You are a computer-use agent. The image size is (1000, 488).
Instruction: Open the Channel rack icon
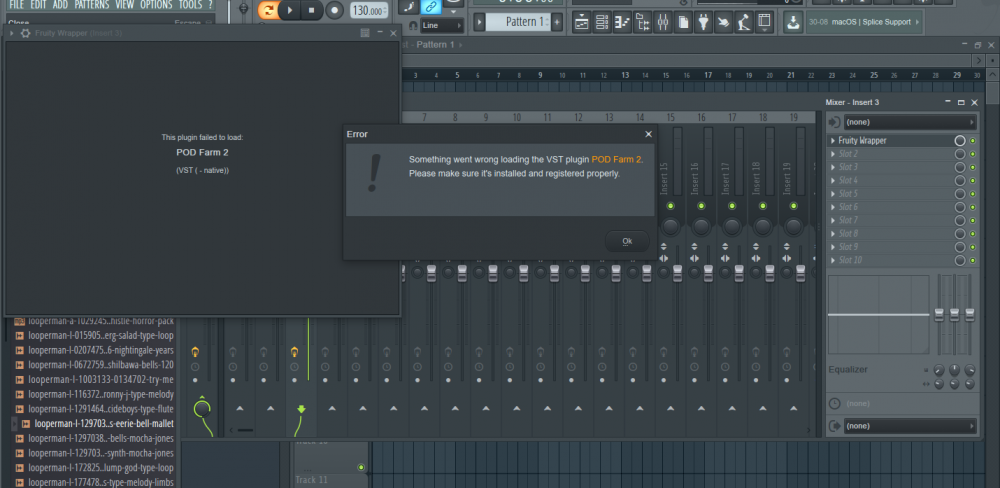[601, 23]
